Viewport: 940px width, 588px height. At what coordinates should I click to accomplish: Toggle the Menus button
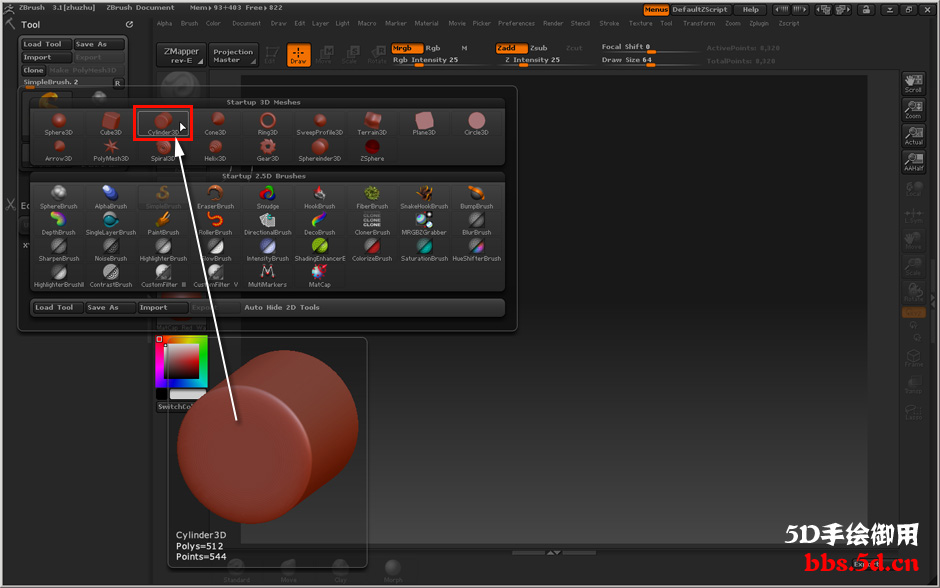(x=656, y=10)
